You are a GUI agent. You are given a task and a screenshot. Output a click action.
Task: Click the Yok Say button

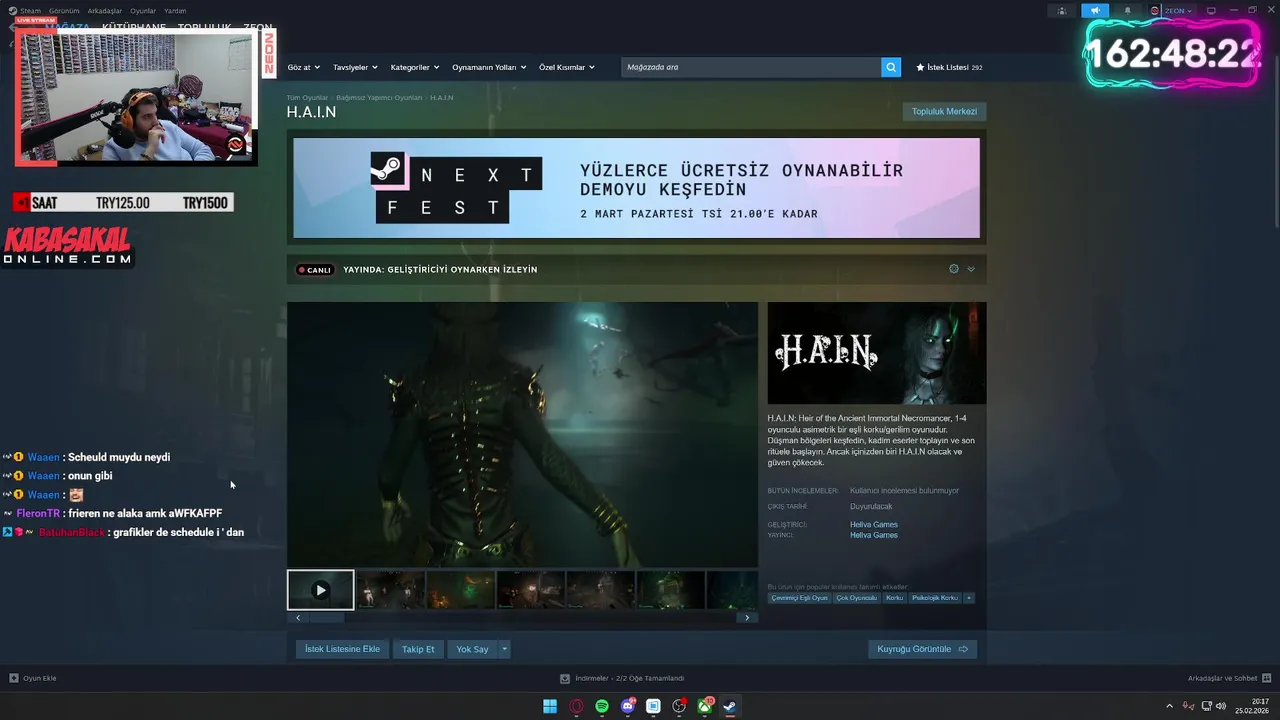point(472,649)
